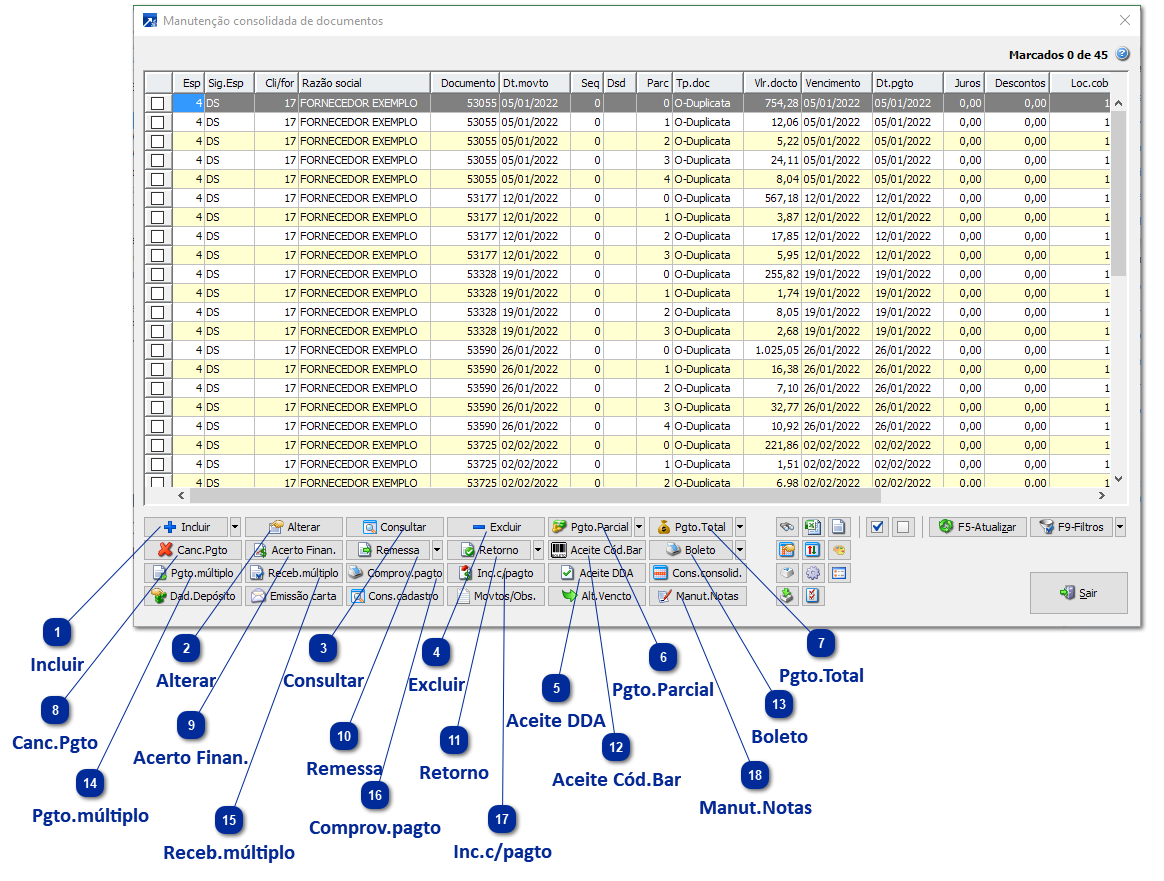Expand the dropdown arrow beside Incluir

(235, 527)
